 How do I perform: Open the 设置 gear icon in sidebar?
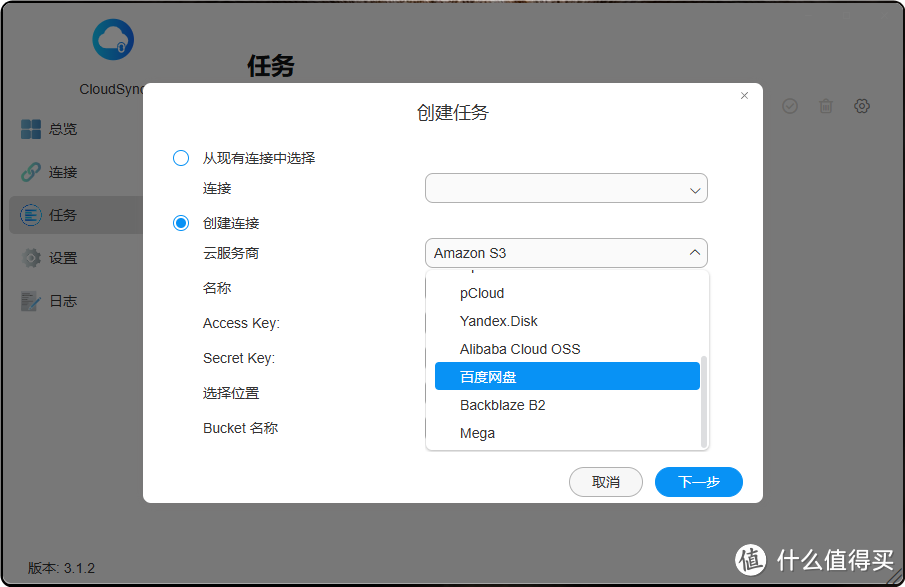coord(31,258)
